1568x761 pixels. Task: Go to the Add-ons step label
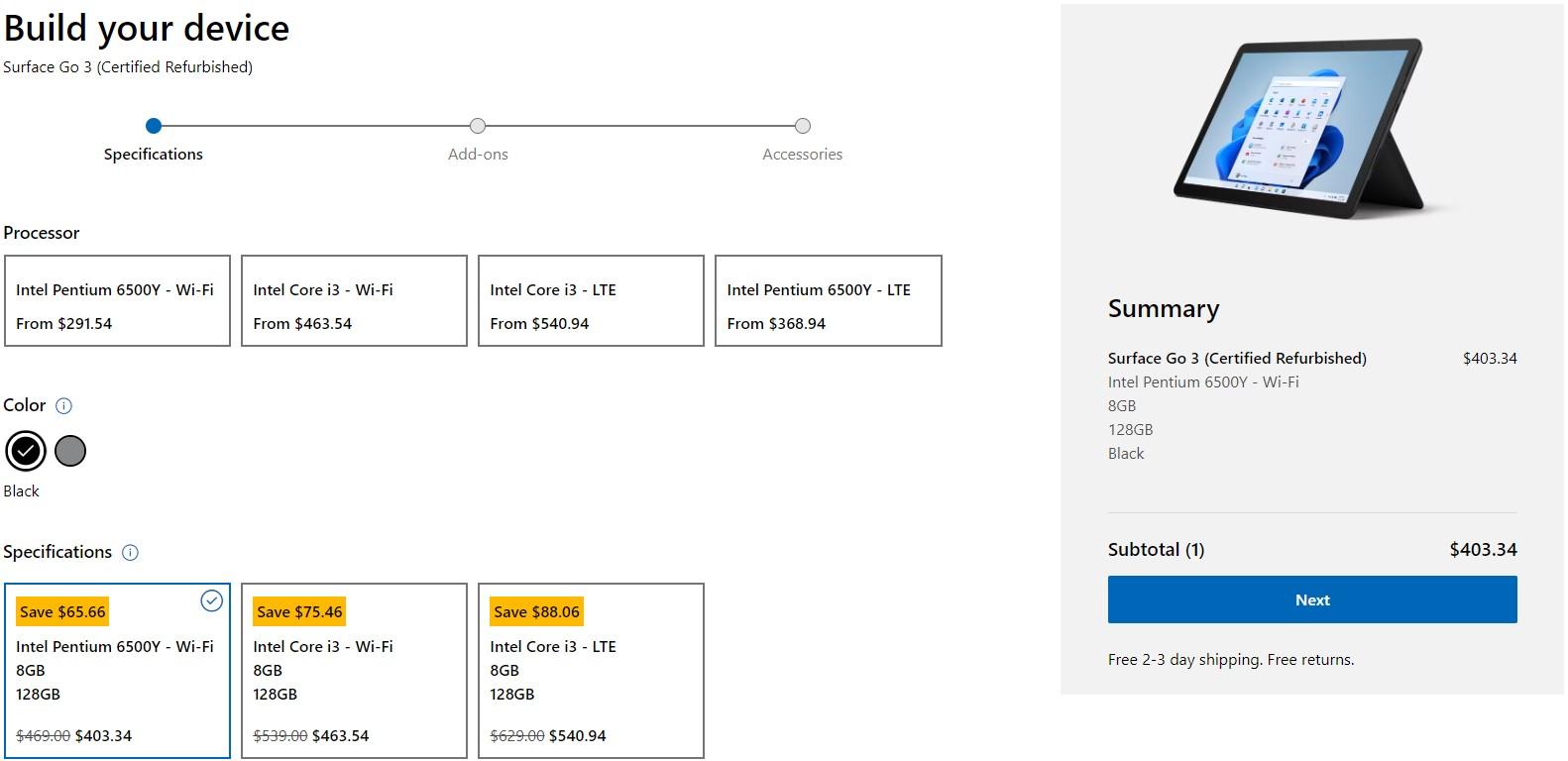(478, 155)
